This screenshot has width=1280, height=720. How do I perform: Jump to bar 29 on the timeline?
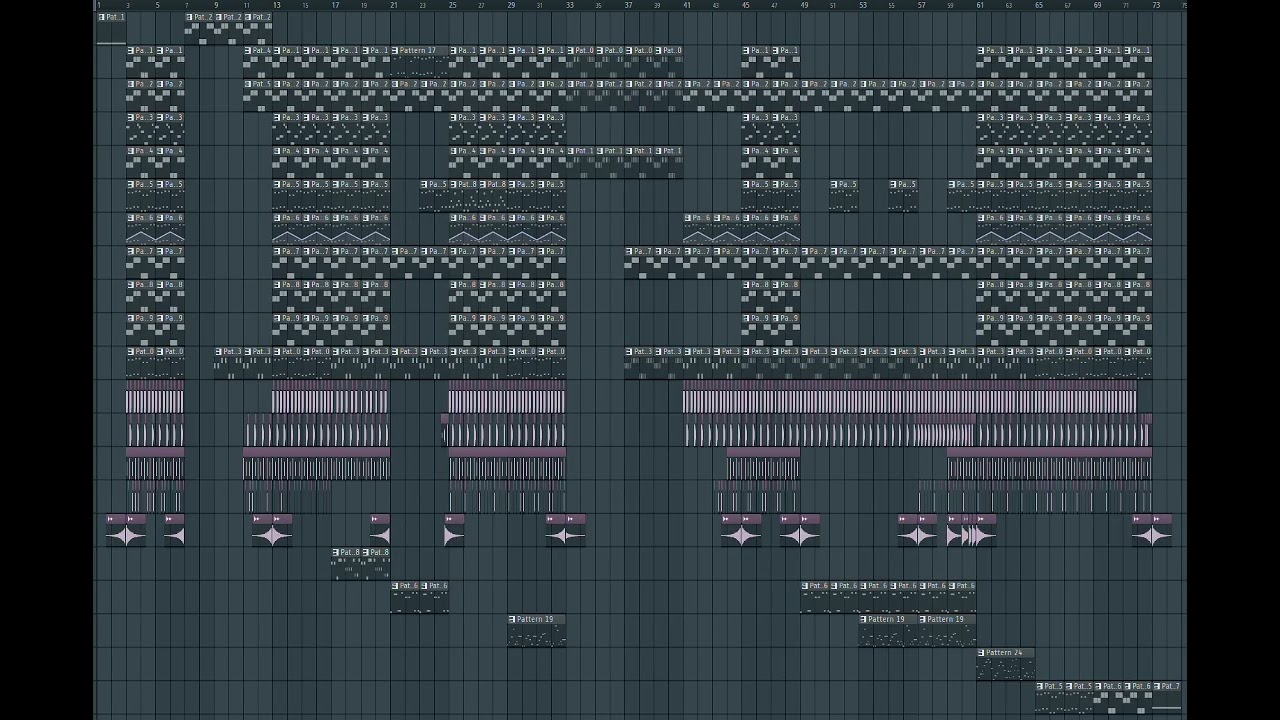point(511,5)
